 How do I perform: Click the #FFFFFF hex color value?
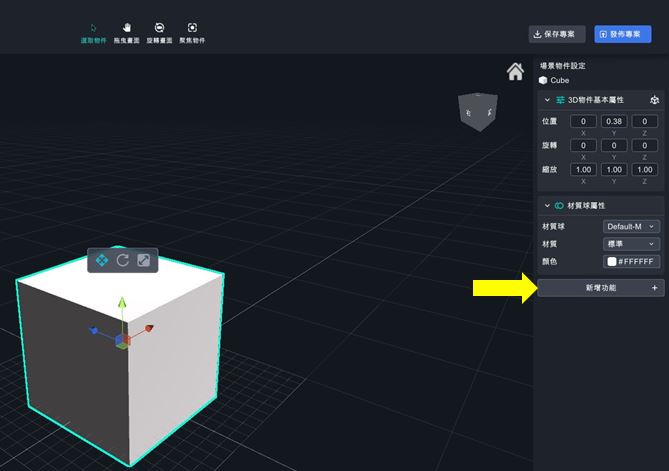tap(636, 262)
